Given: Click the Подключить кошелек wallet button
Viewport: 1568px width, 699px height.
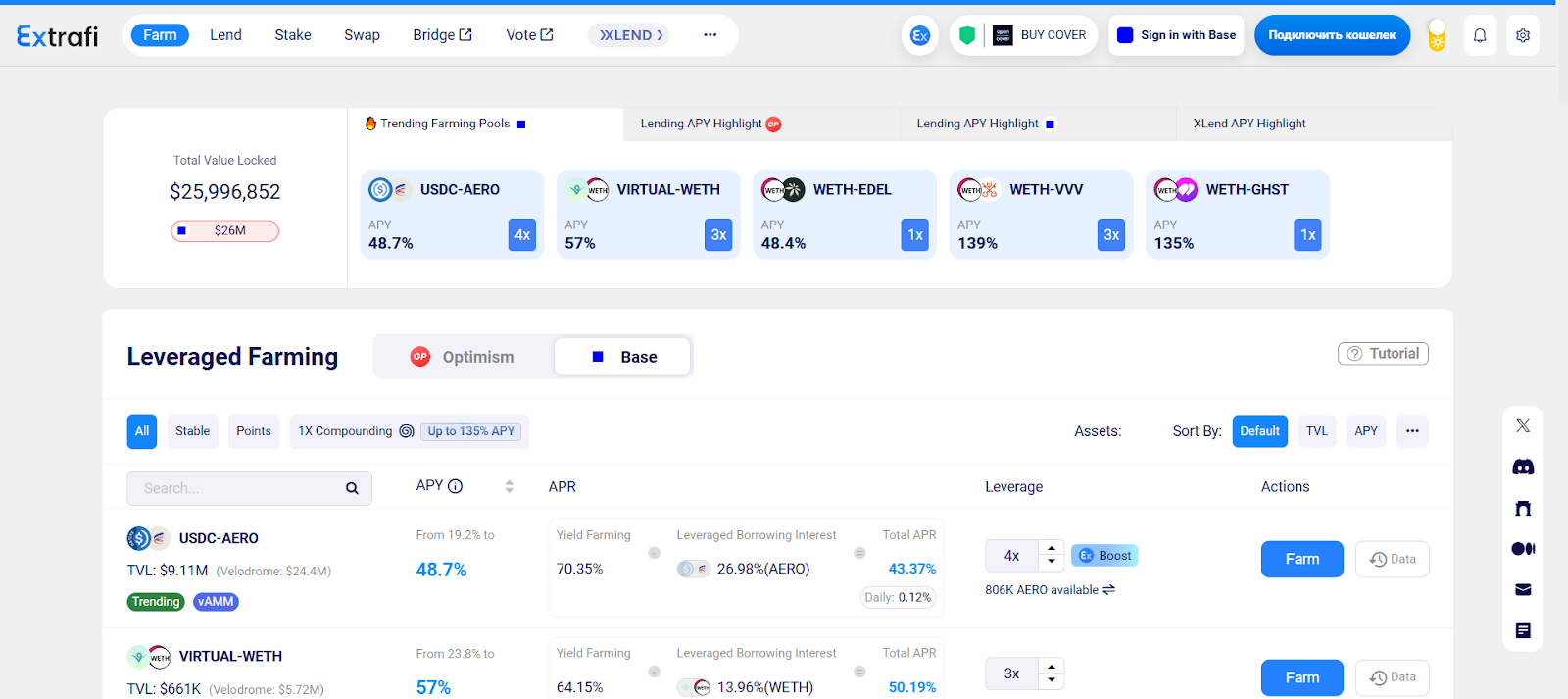Looking at the screenshot, I should pos(1332,35).
